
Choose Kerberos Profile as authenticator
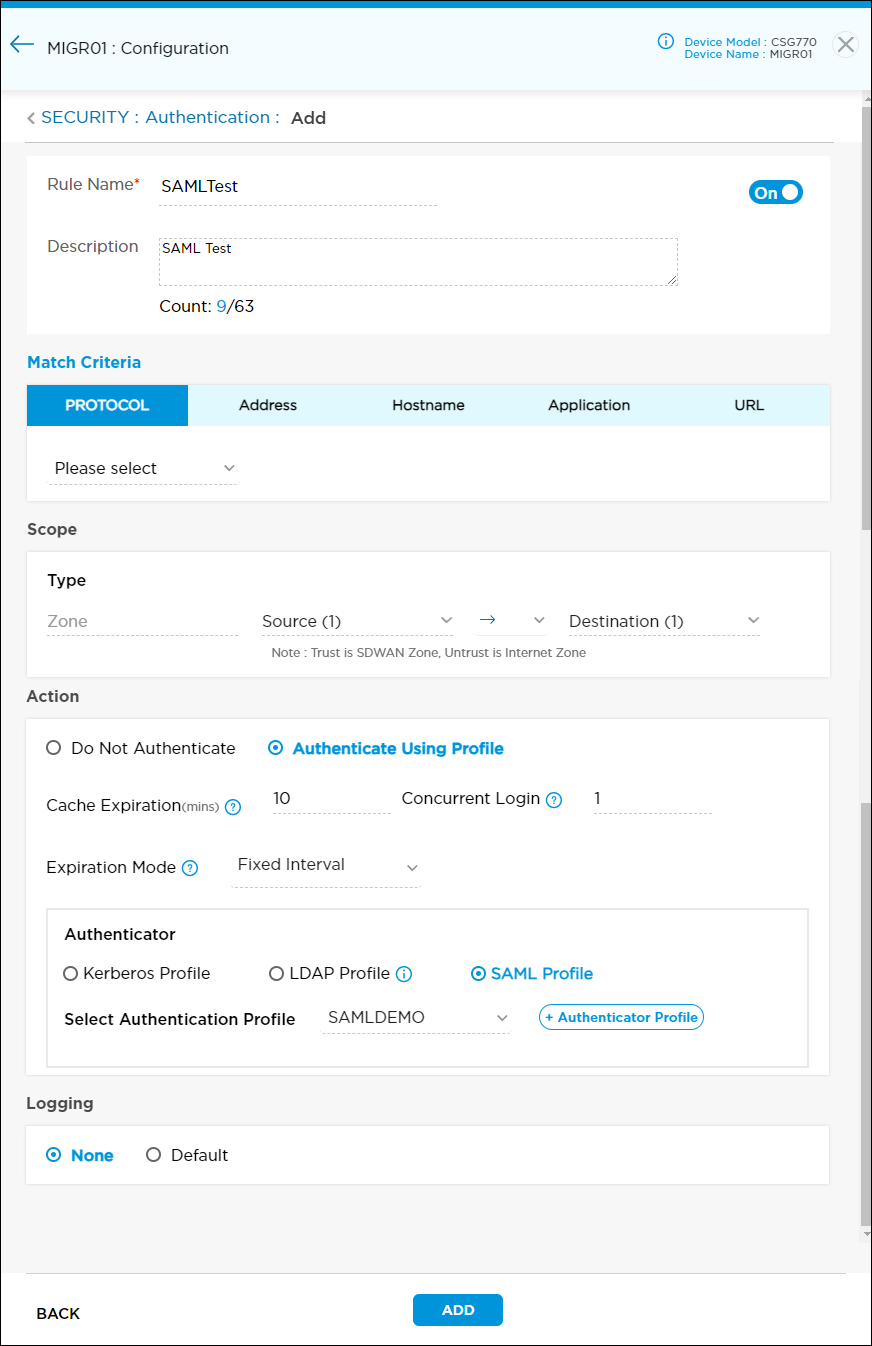tap(69, 973)
